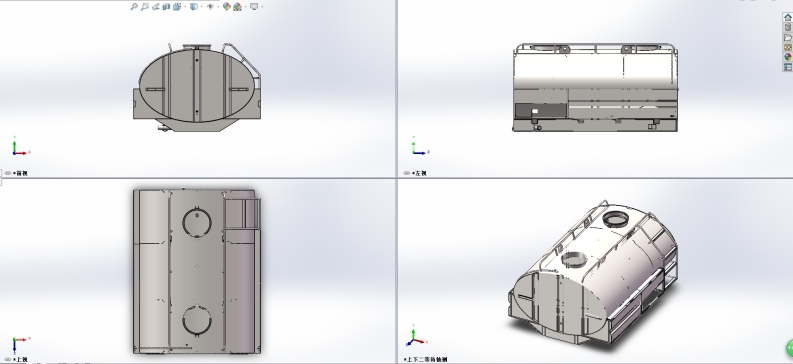The width and height of the screenshot is (793, 364).
Task: Select the dark gray door panel in left view
Action: point(541,111)
